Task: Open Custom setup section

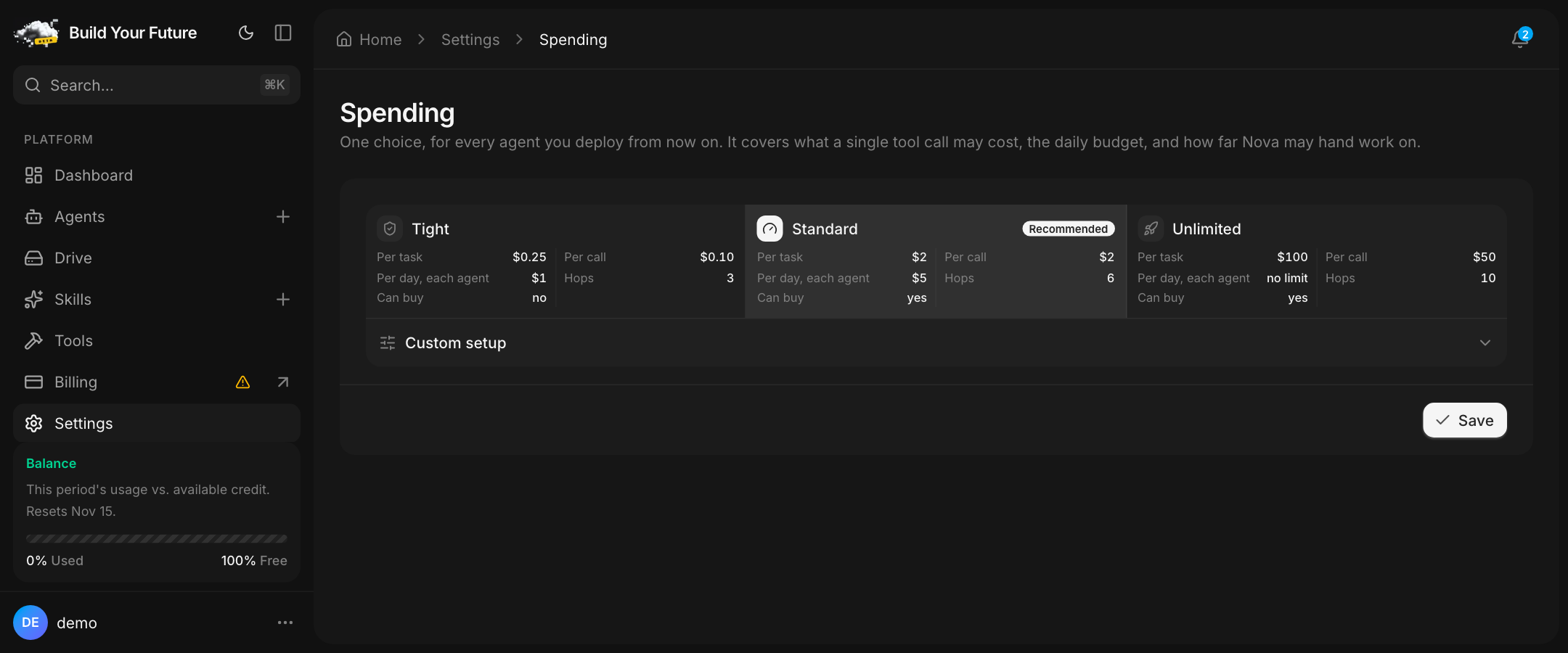Action: tap(936, 343)
